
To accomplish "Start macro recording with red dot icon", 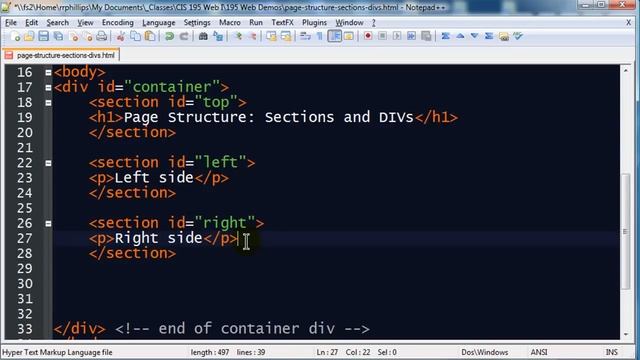I will coord(368,37).
